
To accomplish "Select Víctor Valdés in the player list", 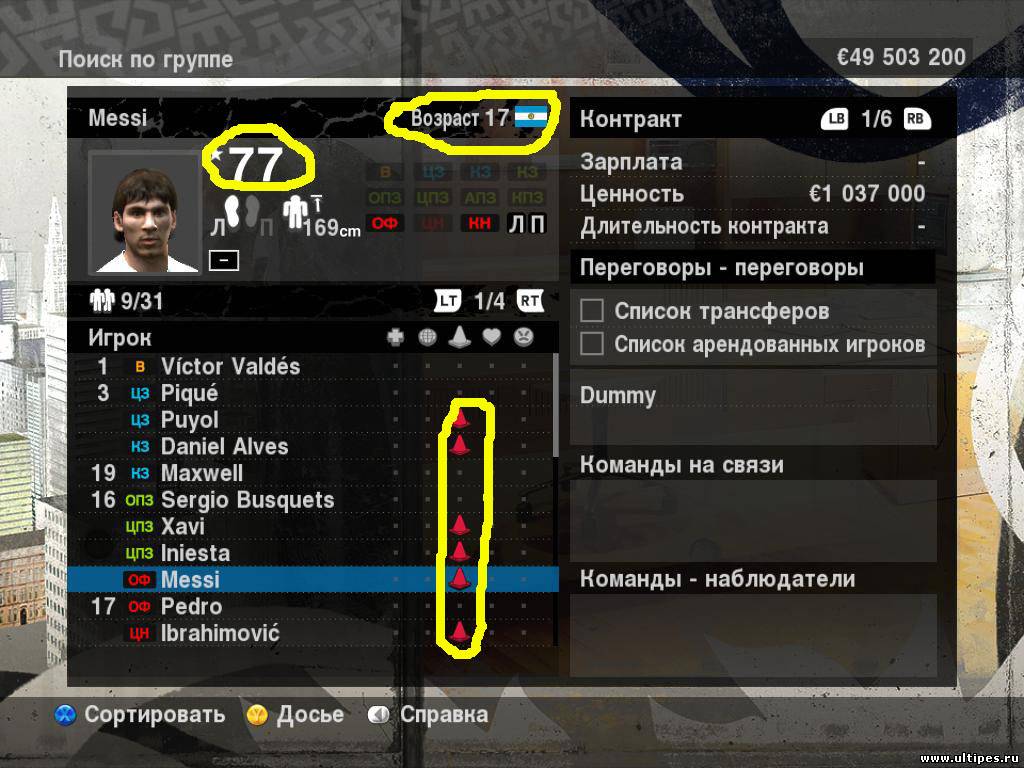I will pyautogui.click(x=313, y=366).
